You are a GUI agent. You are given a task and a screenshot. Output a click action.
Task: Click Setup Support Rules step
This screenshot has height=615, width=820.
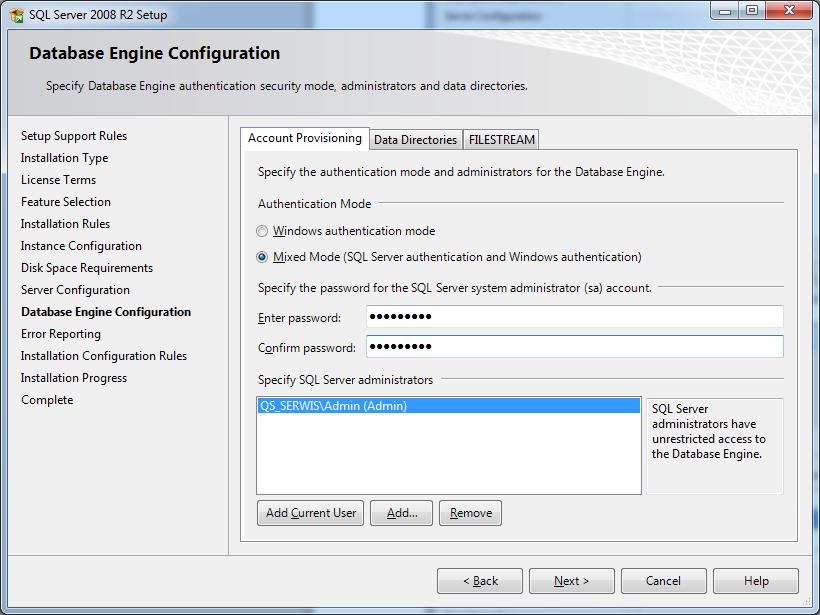74,136
